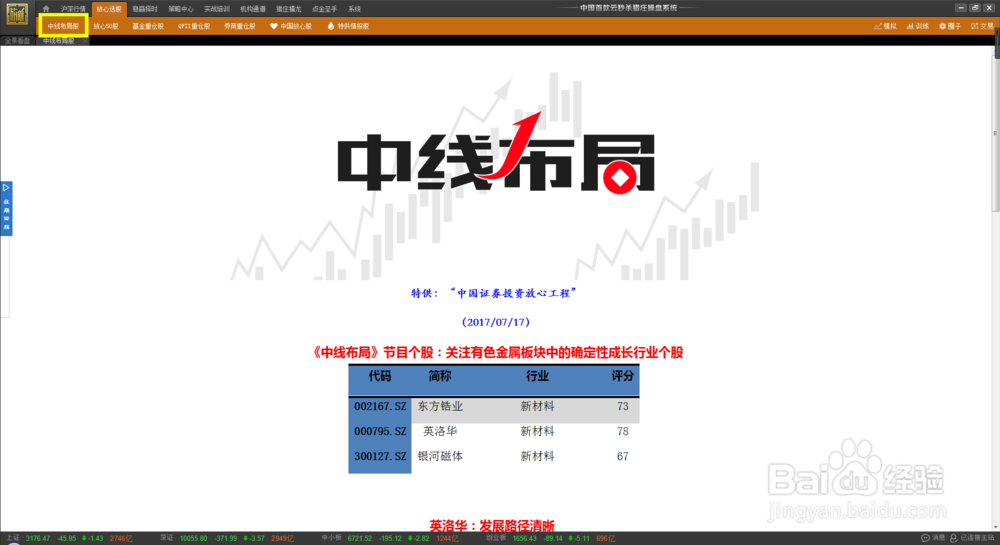Screen dimensions: 1000x545
Task: Select the 放心50股 sub-tab
Action: pos(106,26)
